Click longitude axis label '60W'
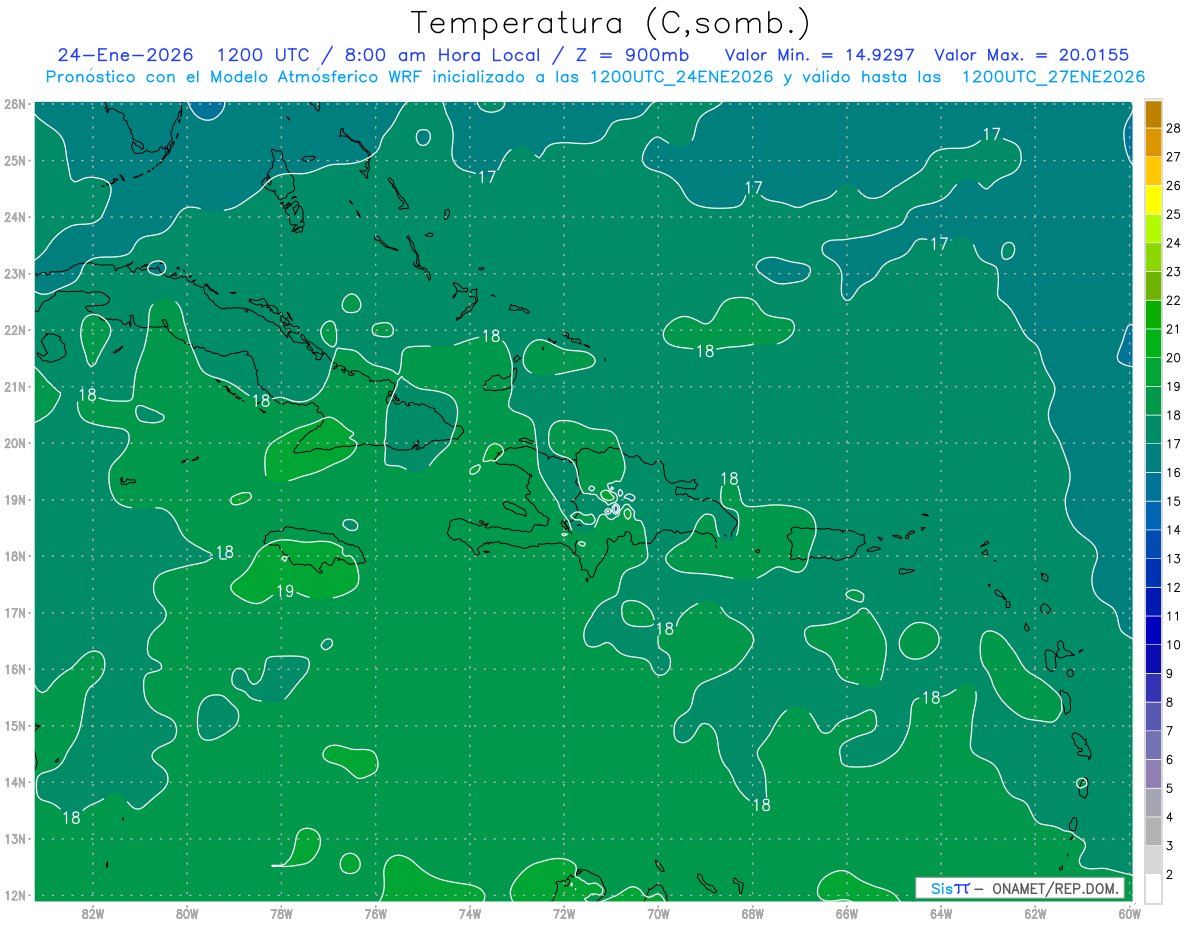1200x927 pixels. [x=1129, y=913]
